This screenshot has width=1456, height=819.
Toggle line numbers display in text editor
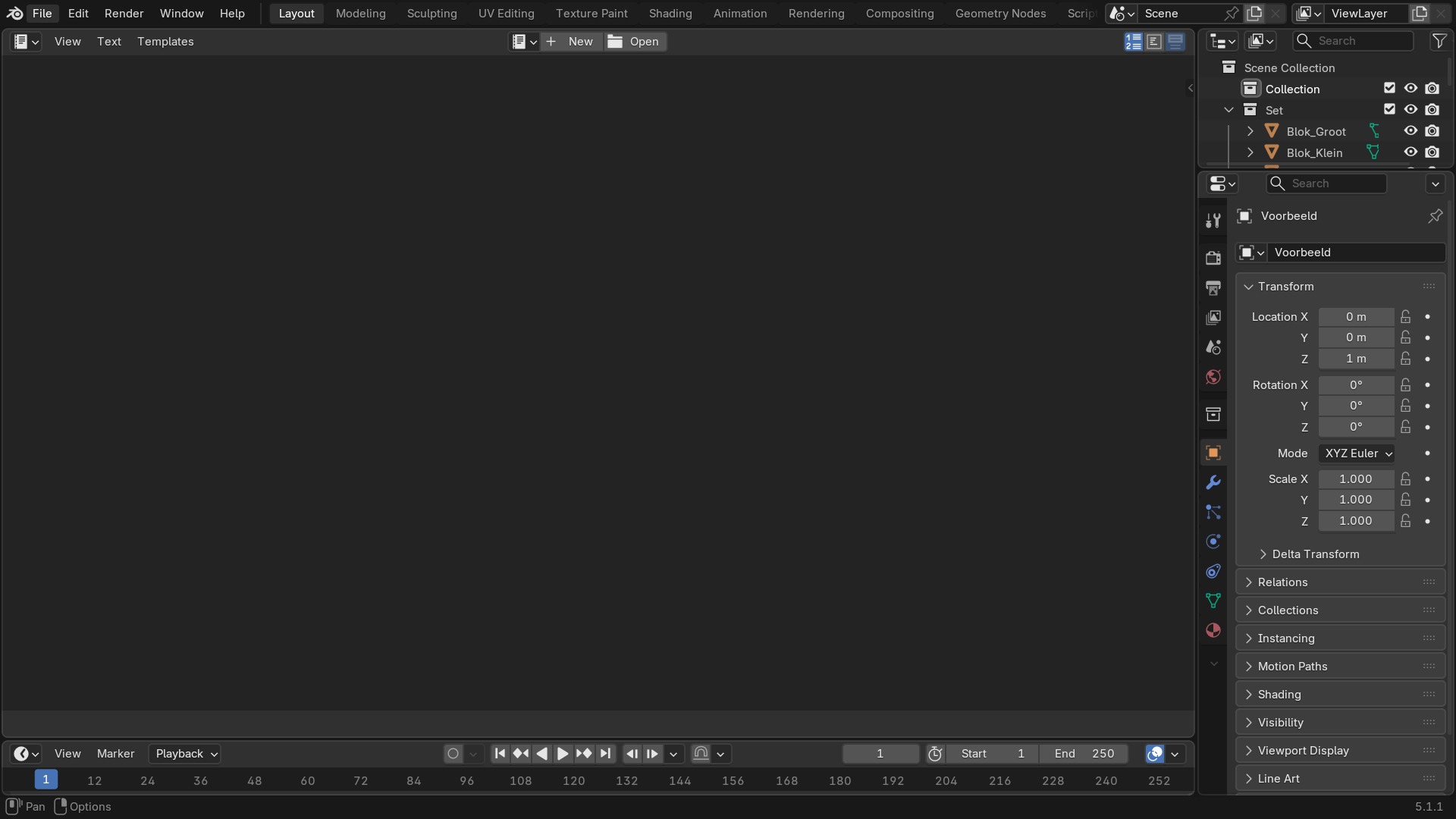pos(1133,42)
